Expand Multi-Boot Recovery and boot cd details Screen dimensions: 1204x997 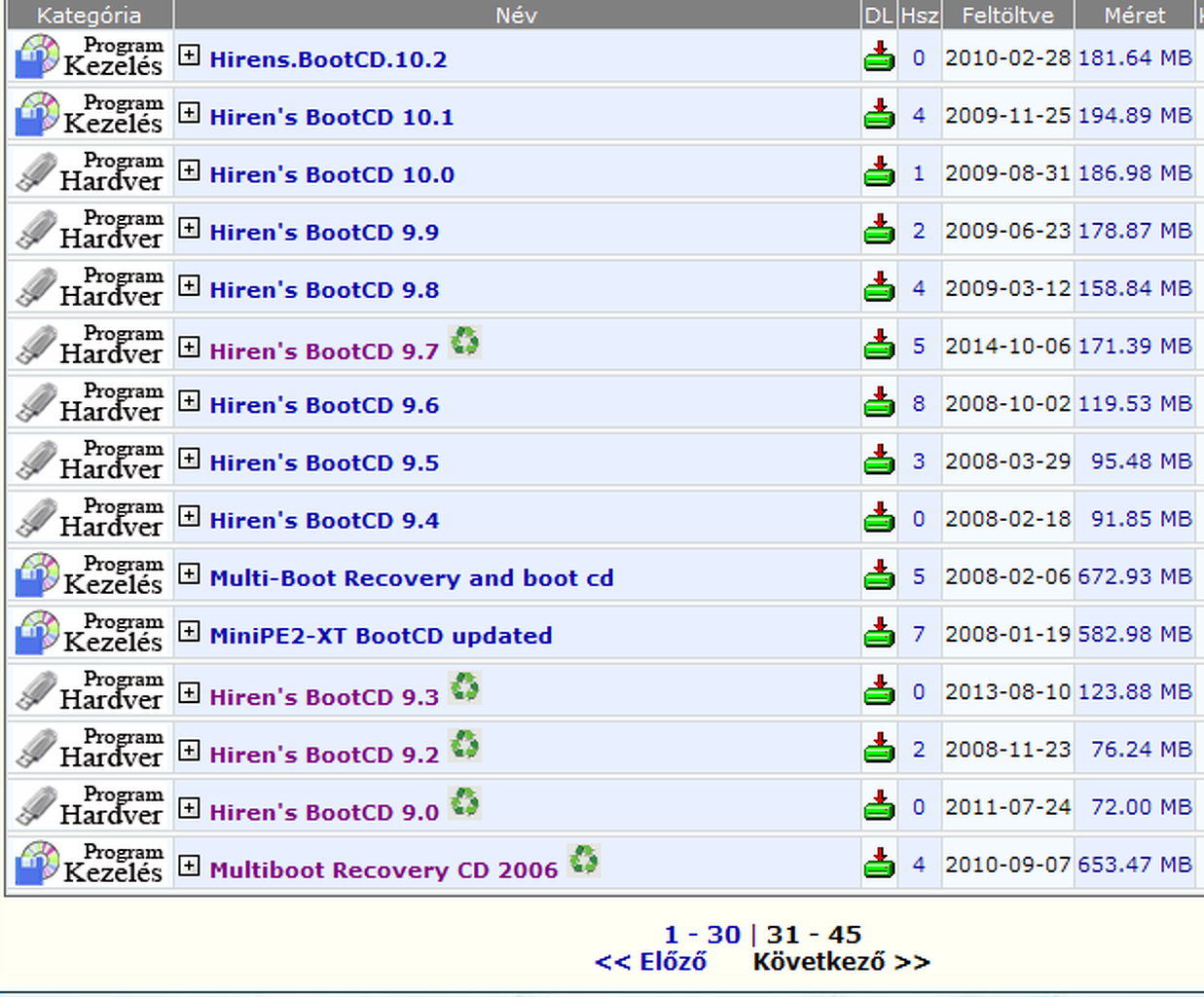click(x=189, y=572)
